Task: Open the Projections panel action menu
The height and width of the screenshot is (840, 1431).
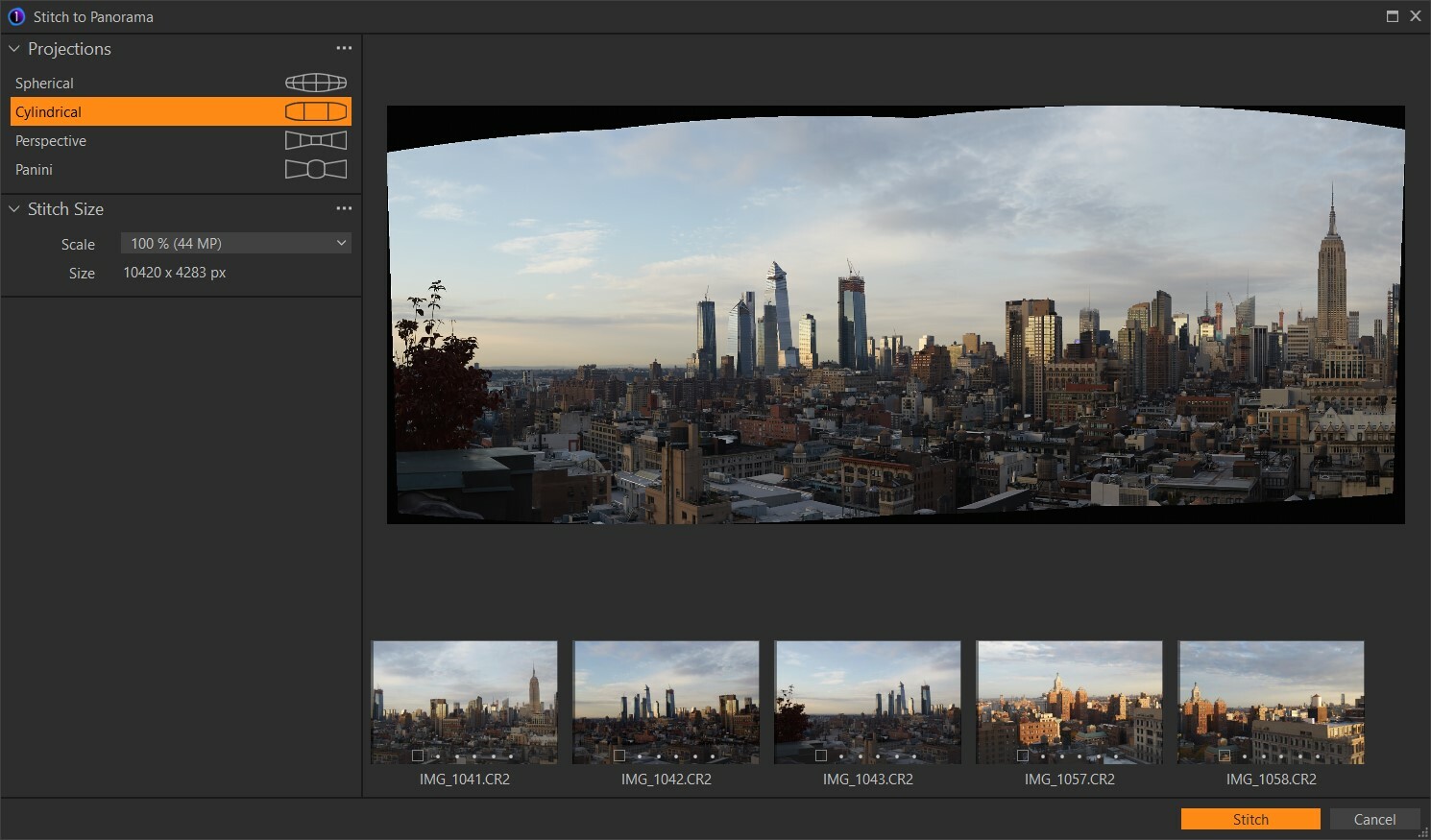Action: tap(344, 48)
